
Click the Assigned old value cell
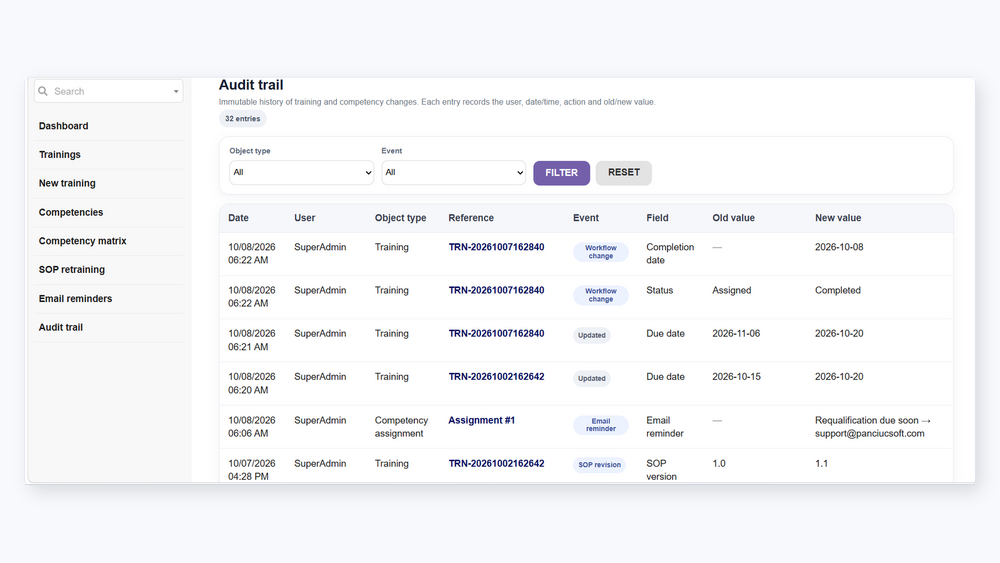tap(732, 290)
